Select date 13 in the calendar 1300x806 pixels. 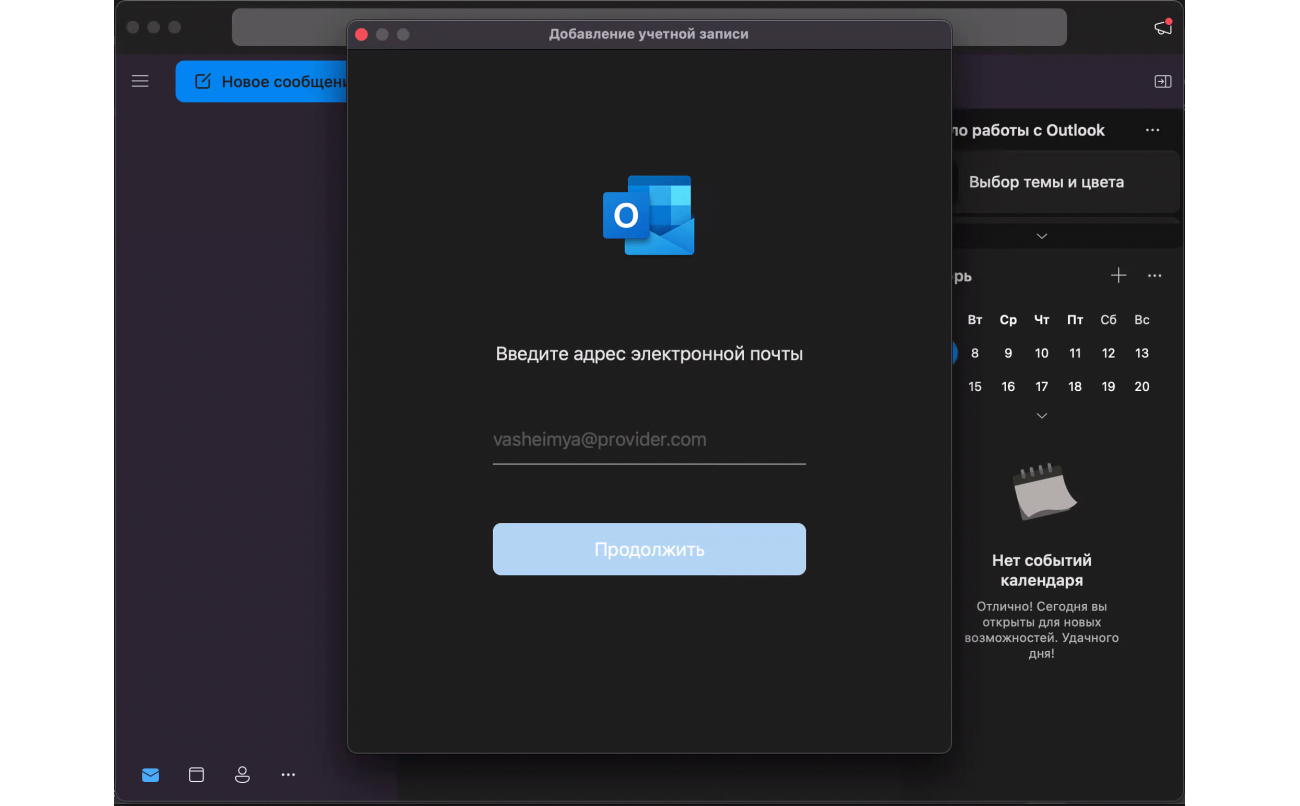point(1142,353)
